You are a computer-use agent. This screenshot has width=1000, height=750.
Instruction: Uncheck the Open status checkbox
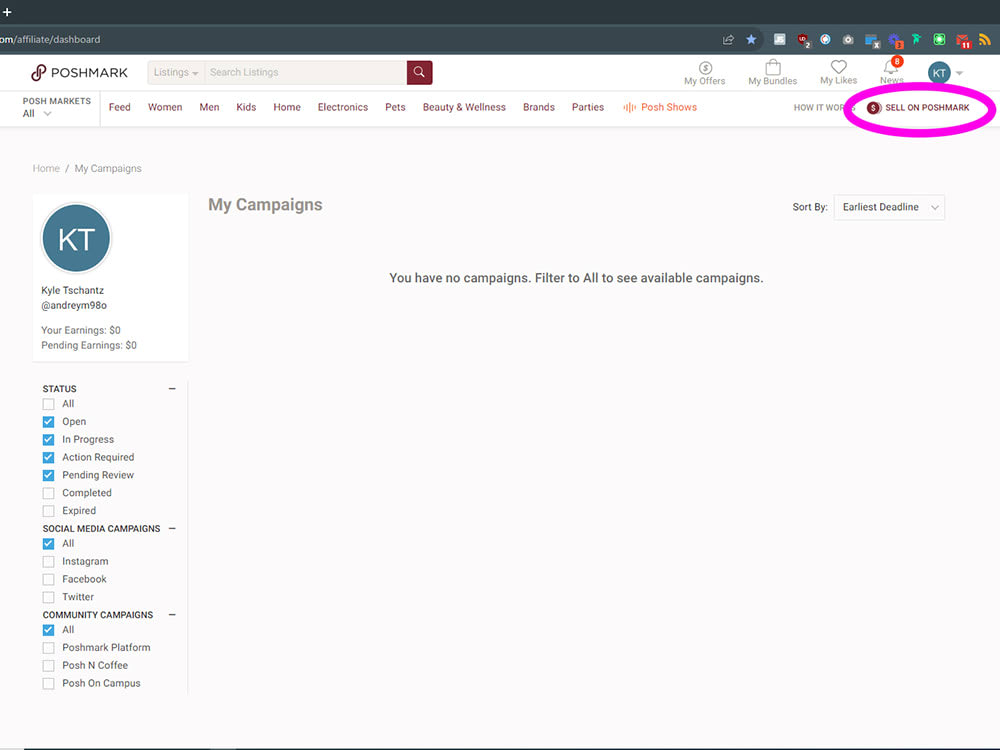point(48,422)
